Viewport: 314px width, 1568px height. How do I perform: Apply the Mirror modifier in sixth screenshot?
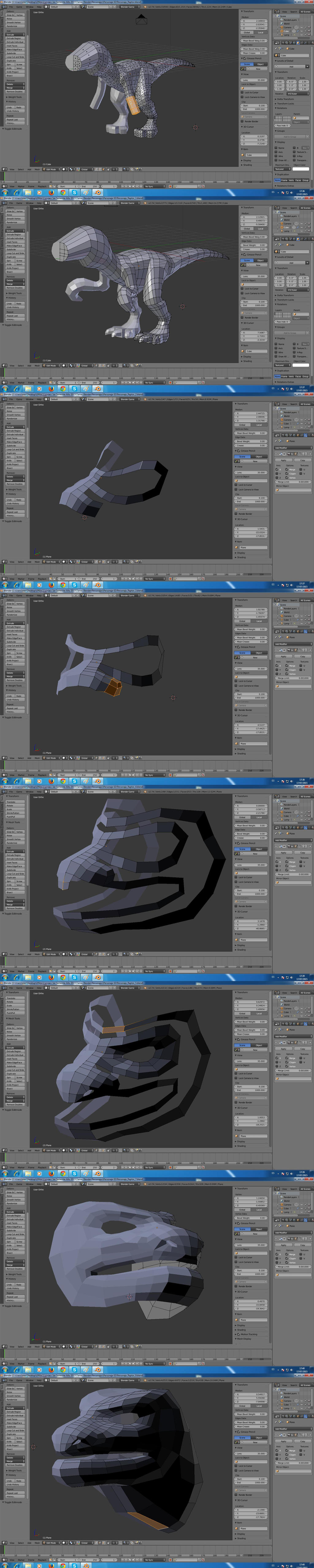(284, 1049)
